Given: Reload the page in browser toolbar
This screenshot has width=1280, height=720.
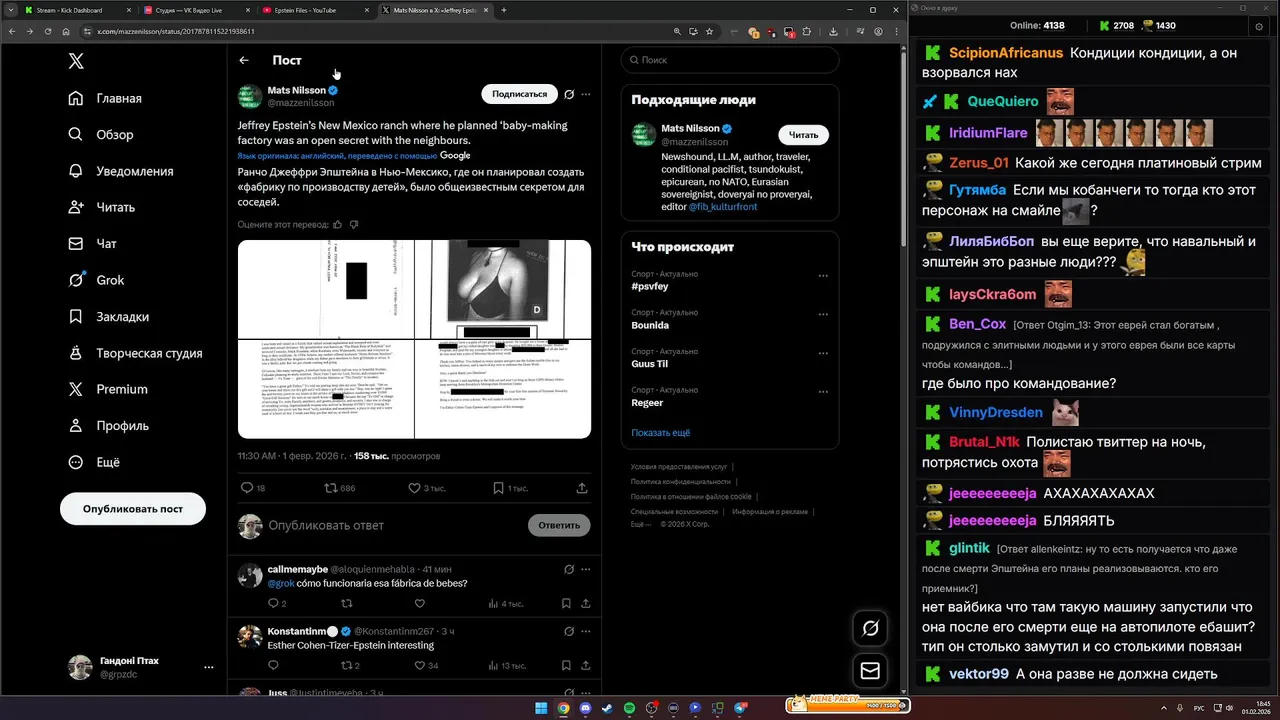Looking at the screenshot, I should (x=48, y=31).
